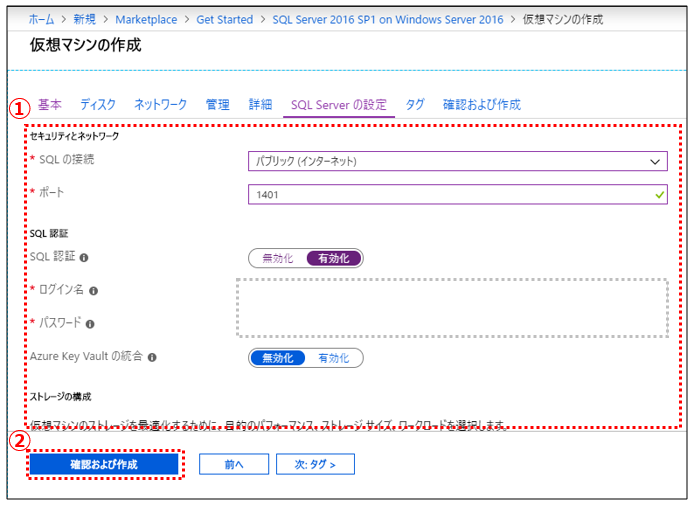Set Azure Key Vault integration to 無効化

point(277,358)
